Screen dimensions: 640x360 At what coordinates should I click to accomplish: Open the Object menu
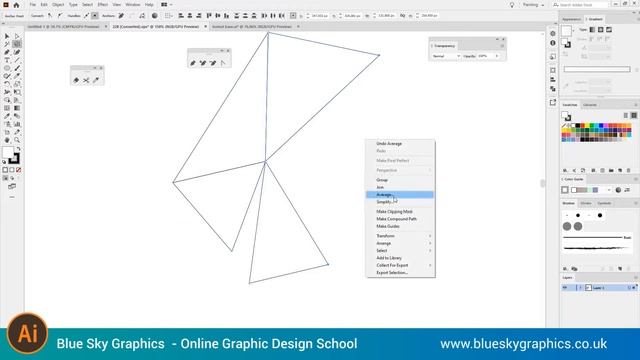point(58,5)
